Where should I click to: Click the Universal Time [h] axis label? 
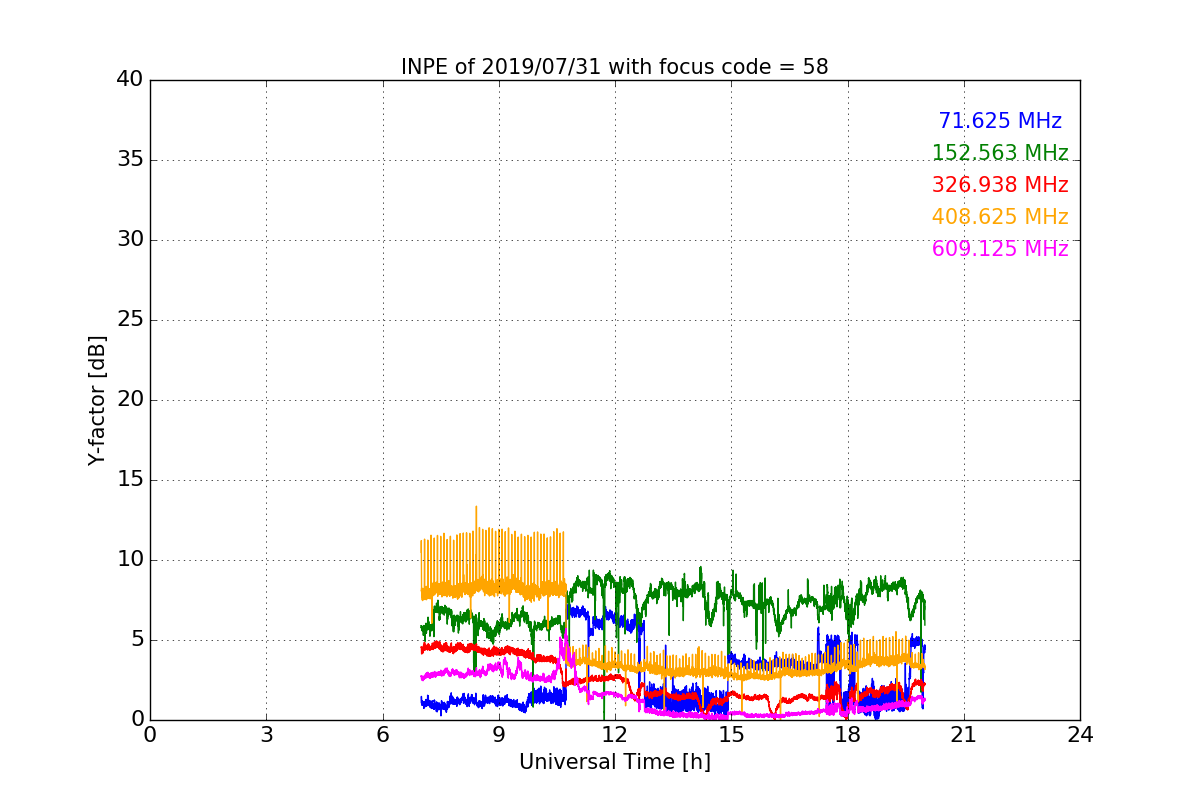(x=615, y=762)
